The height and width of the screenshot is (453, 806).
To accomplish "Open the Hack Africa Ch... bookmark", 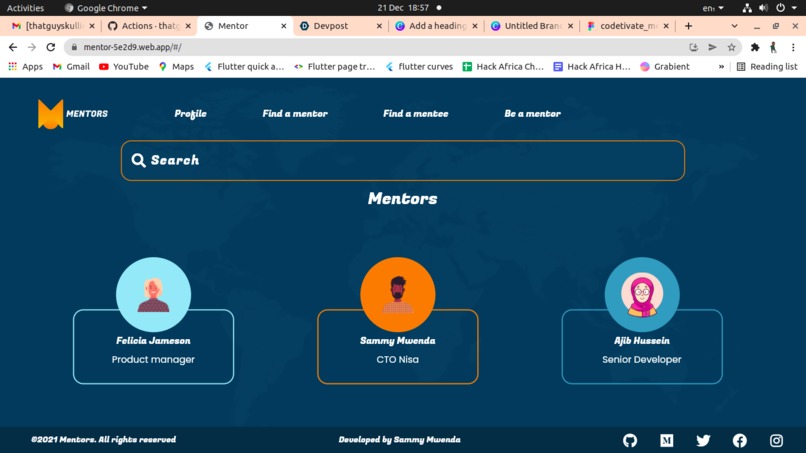I will click(503, 66).
